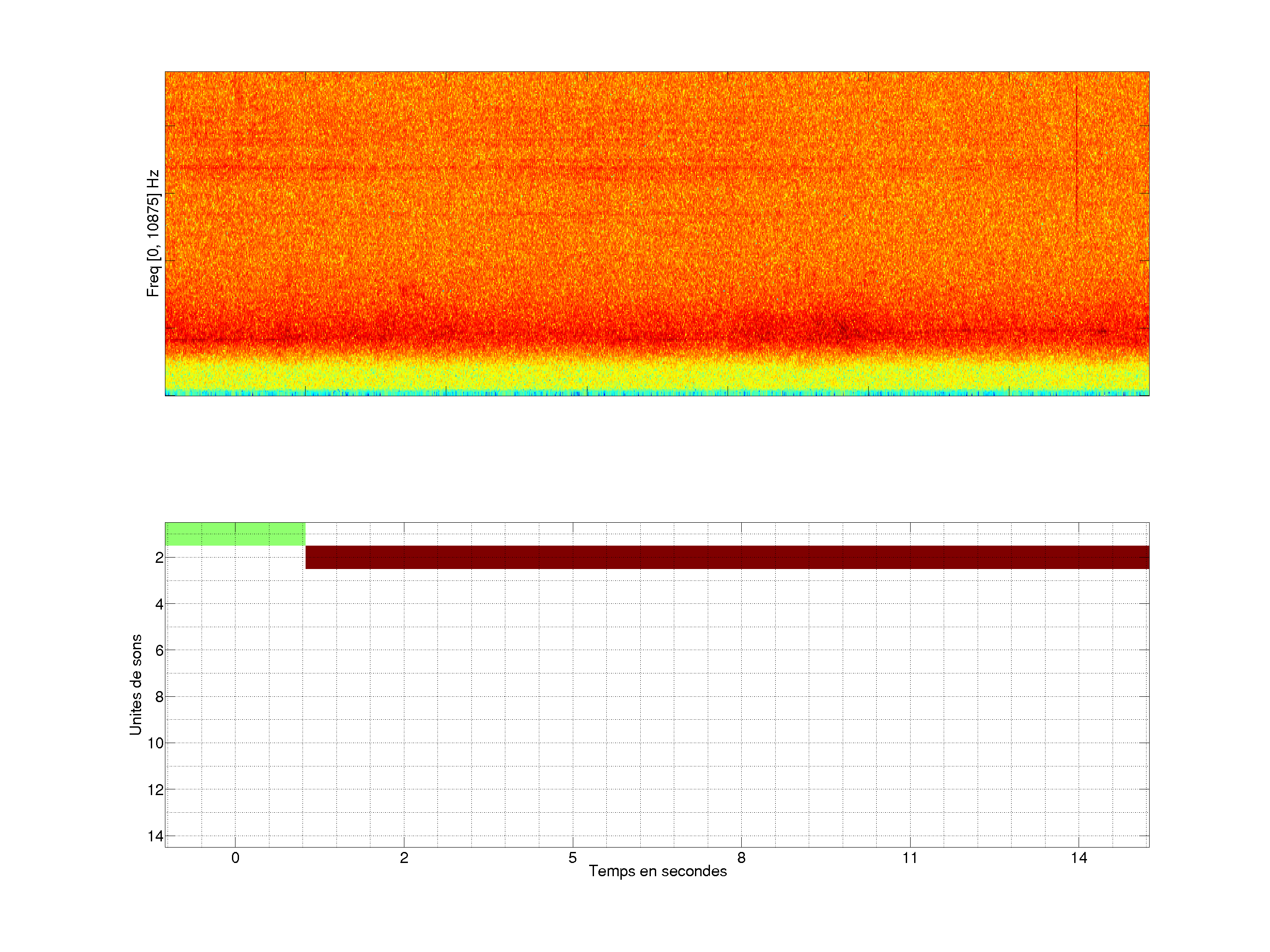
Task: Click y-axis tick label 8
Action: tap(159, 697)
